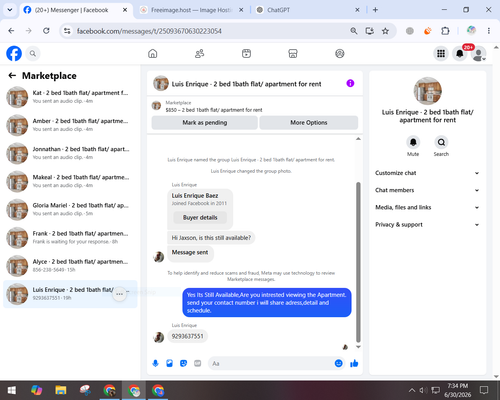The width and height of the screenshot is (500, 400).
Task: Open the Groups icon in top navigation
Action: pyautogui.click(x=340, y=53)
